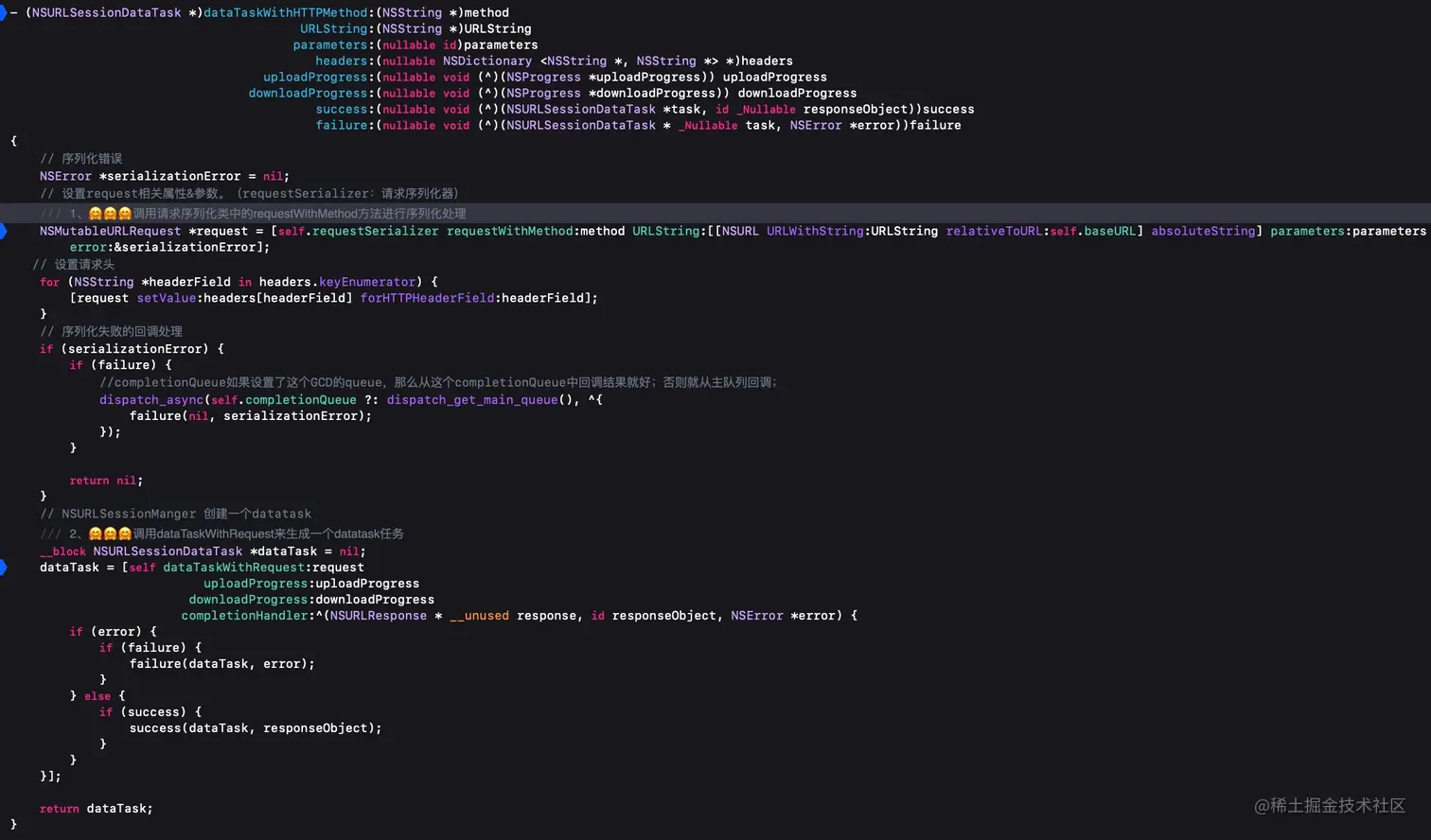The width and height of the screenshot is (1431, 840).
Task: Click the 'error:&serializationError];' line
Action: tap(169, 247)
